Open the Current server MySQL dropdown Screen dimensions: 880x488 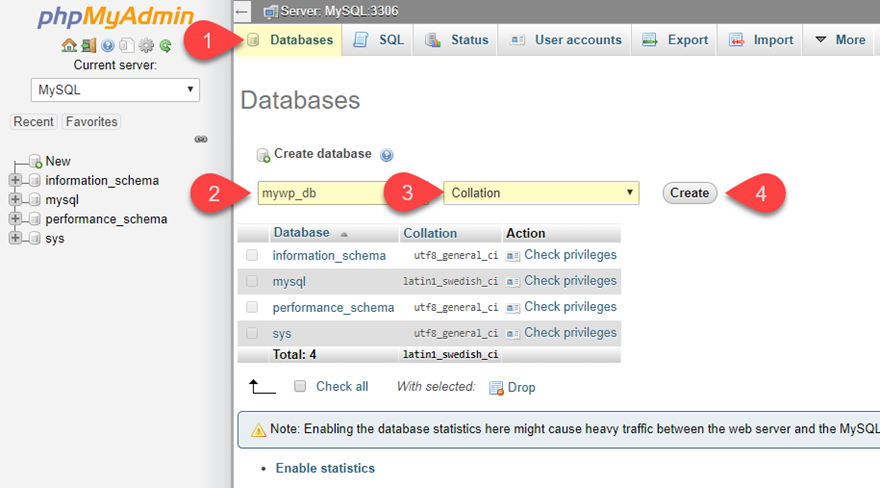[x=115, y=90]
